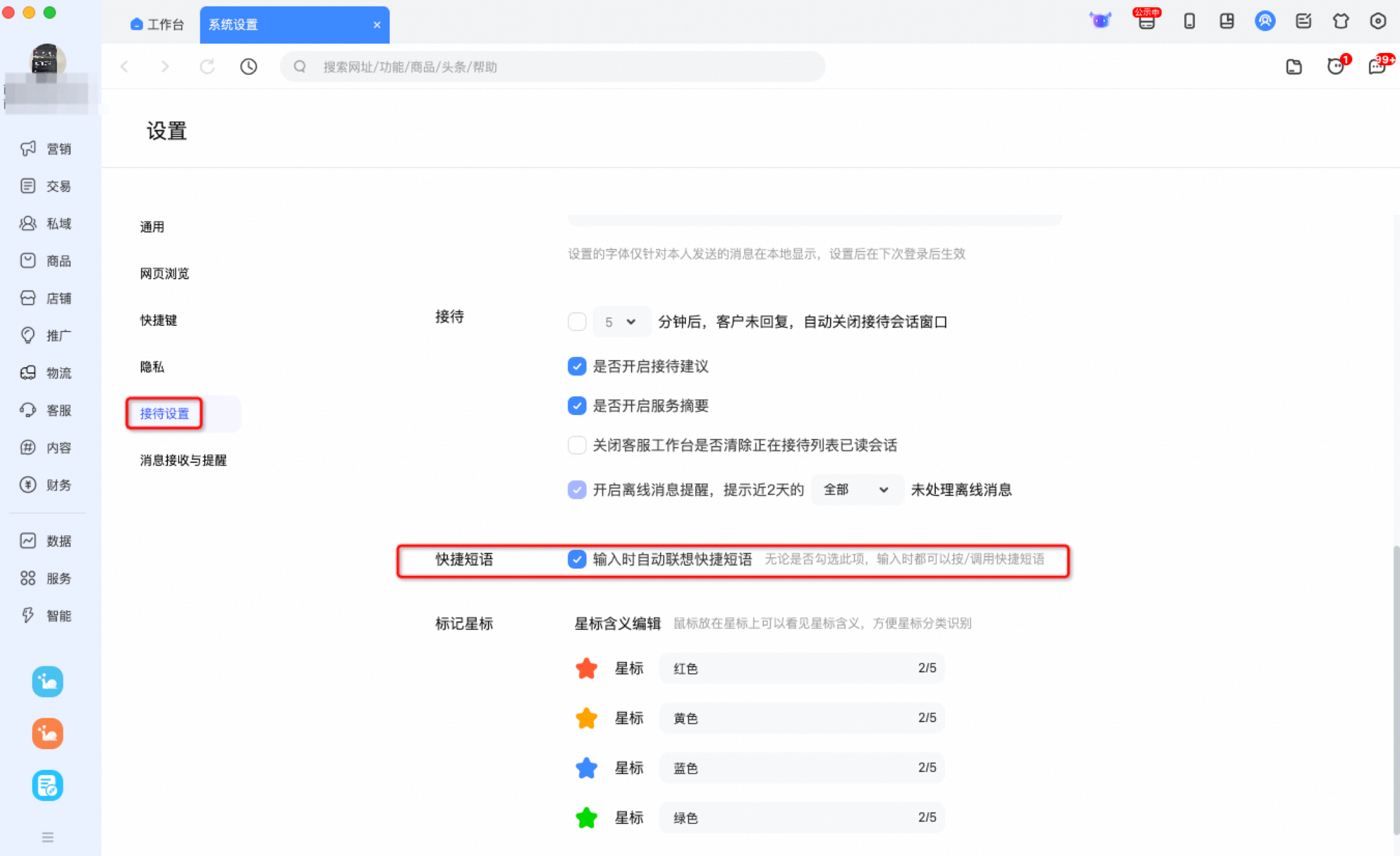Screen dimensions: 1400x856
Task: Click the user avatar in sidebar
Action: coord(47,61)
